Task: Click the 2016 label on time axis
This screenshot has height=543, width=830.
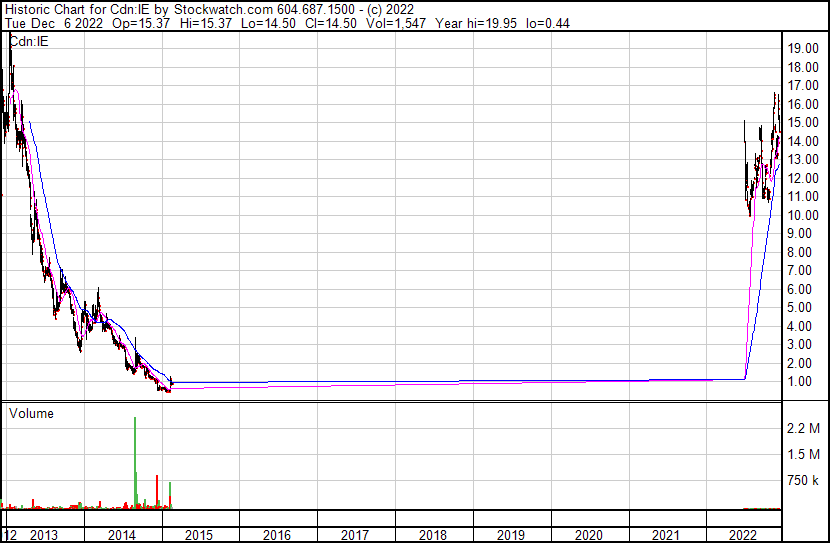Action: [277, 535]
